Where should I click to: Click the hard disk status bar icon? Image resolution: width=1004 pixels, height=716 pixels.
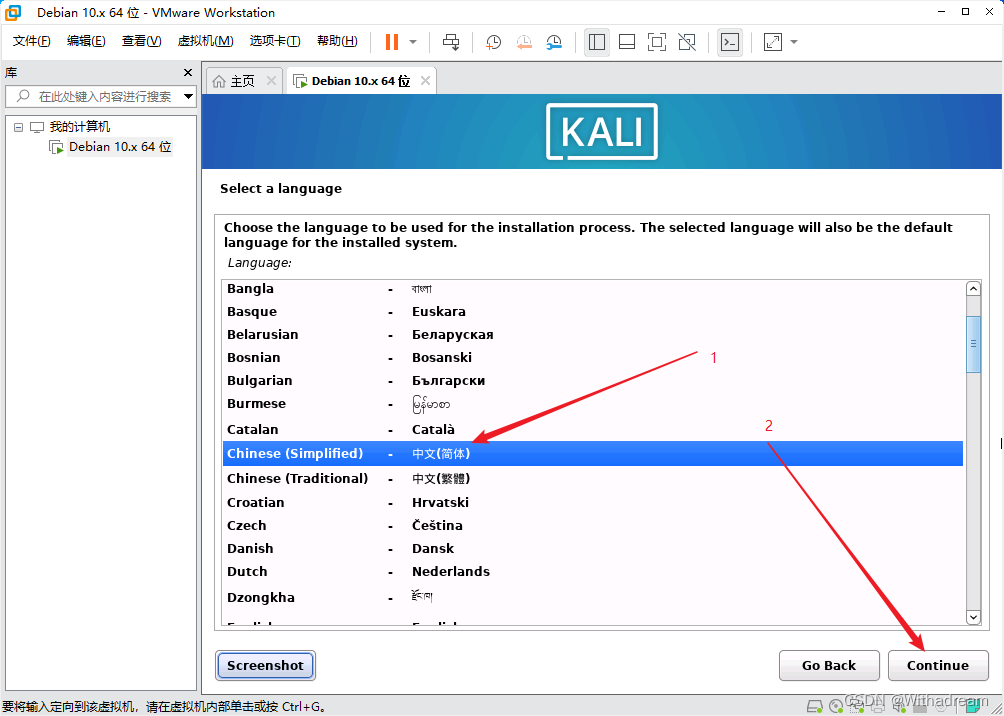pyautogui.click(x=814, y=707)
